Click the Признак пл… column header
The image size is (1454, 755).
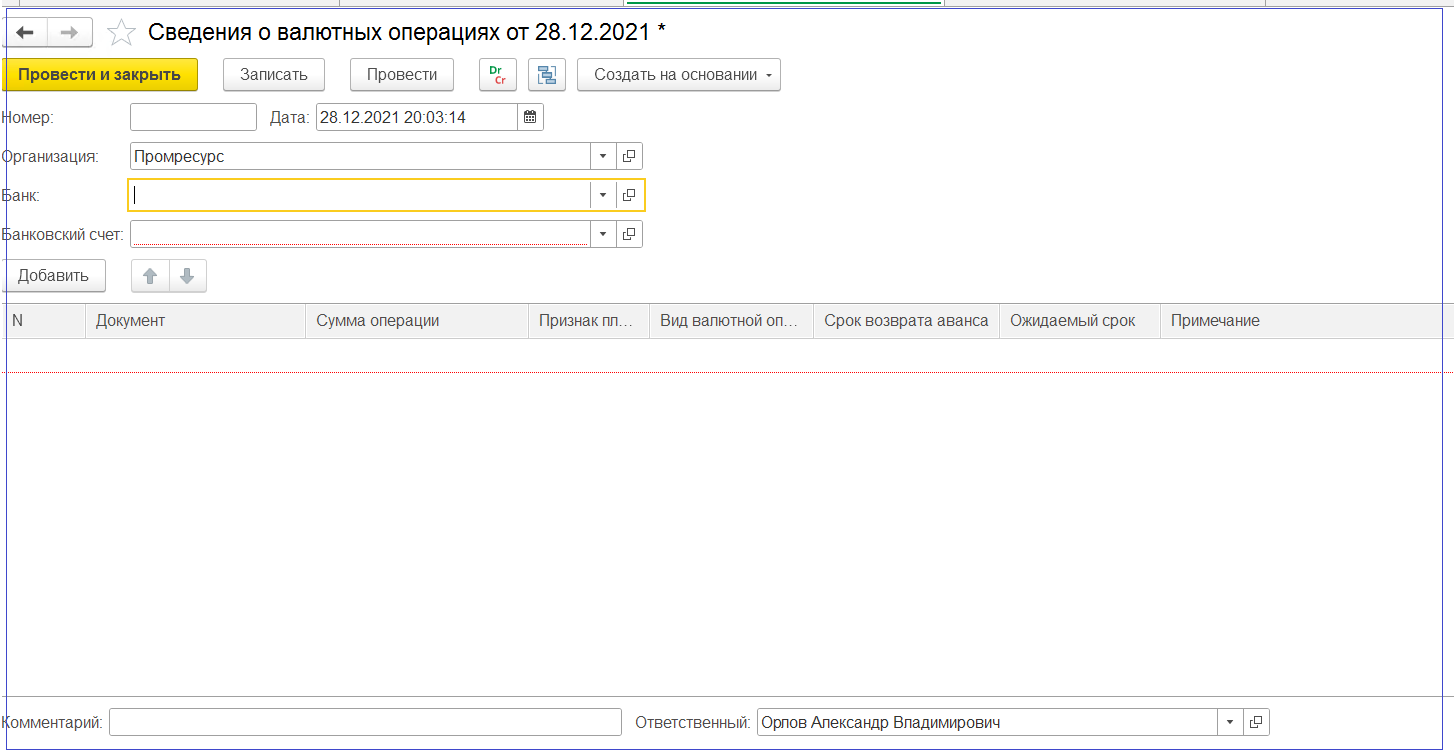click(x=589, y=321)
